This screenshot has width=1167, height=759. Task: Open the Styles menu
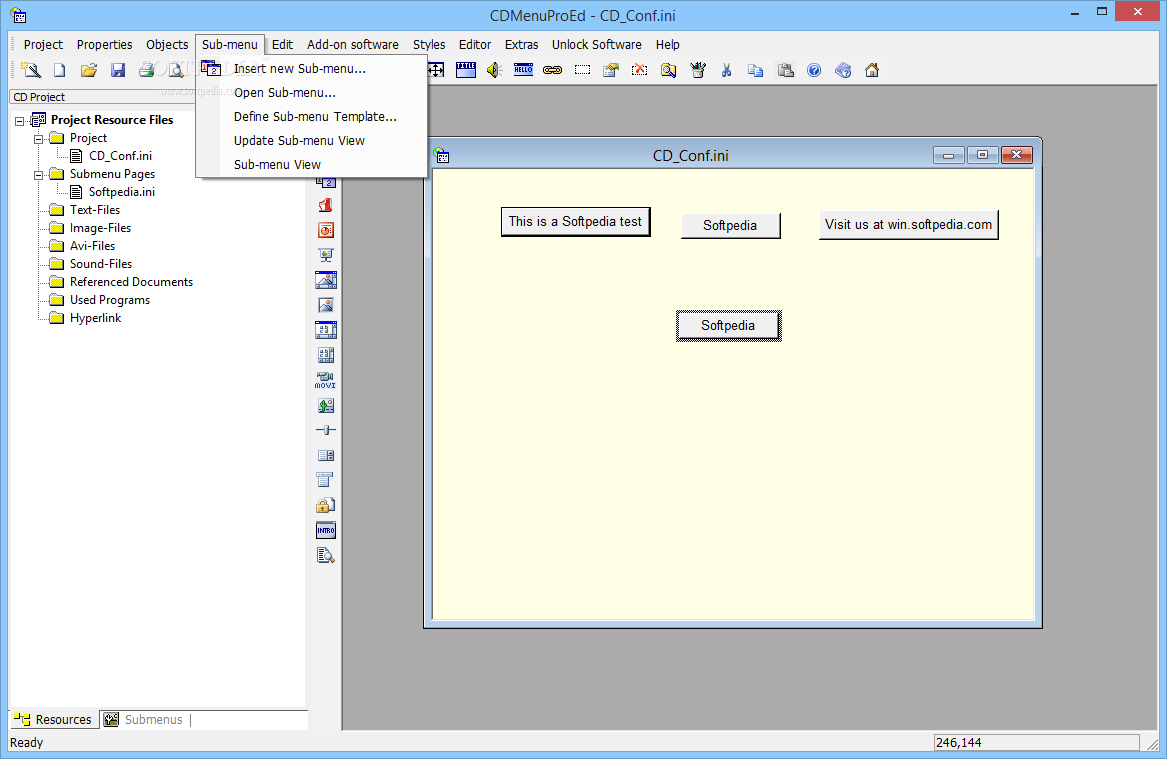[x=429, y=45]
